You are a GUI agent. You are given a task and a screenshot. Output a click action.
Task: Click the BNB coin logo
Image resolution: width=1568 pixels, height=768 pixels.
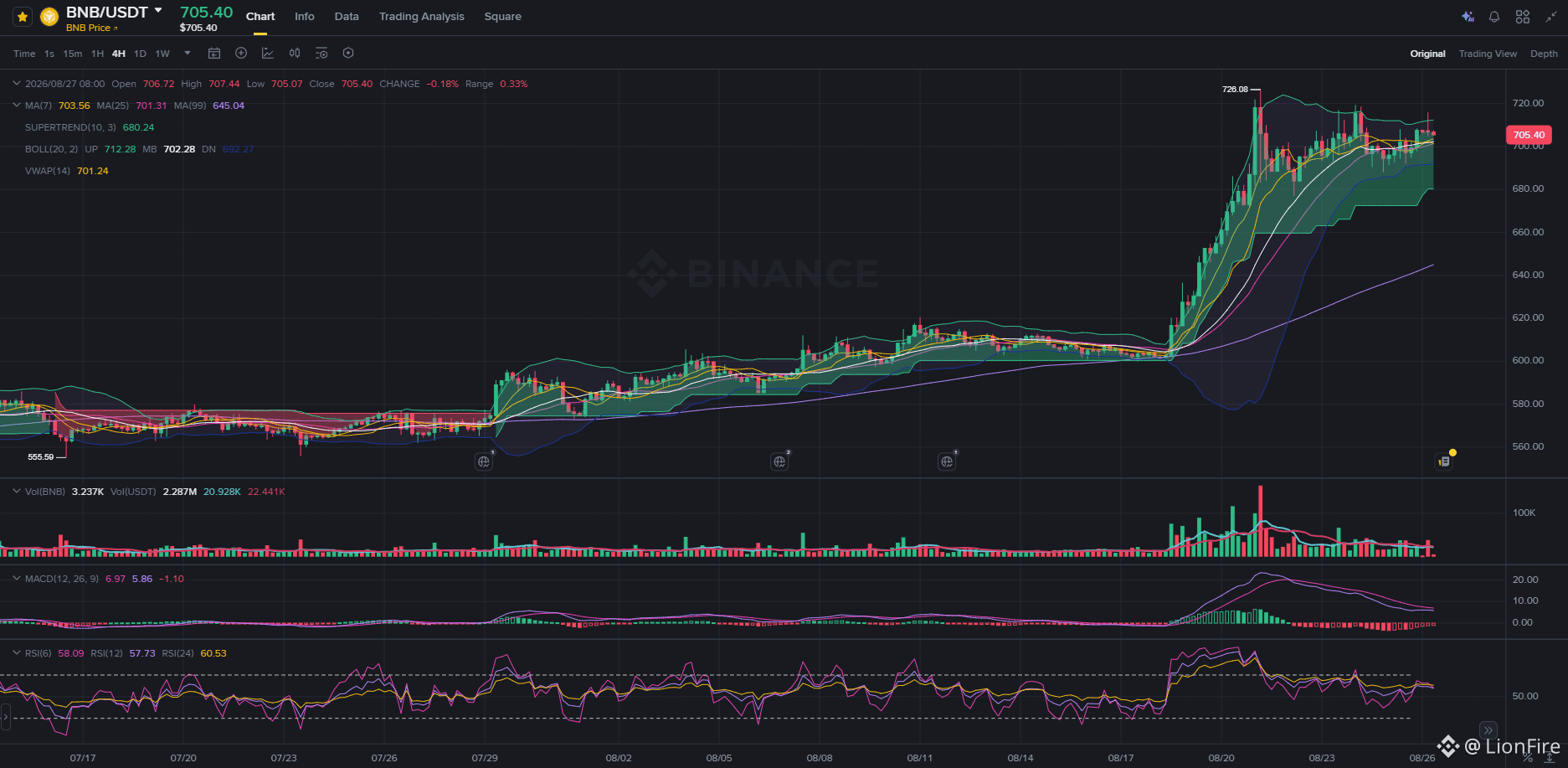tap(49, 17)
